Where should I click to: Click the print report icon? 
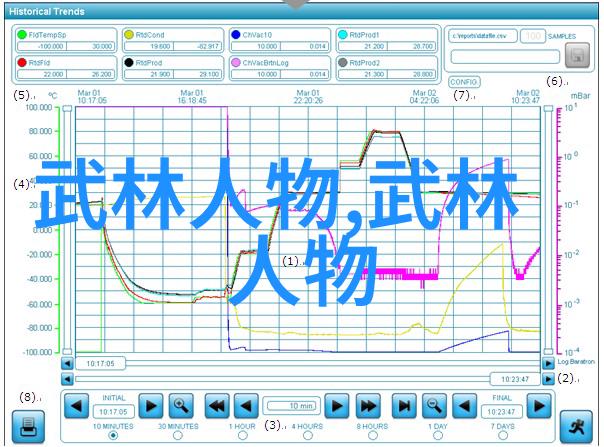[x=28, y=427]
